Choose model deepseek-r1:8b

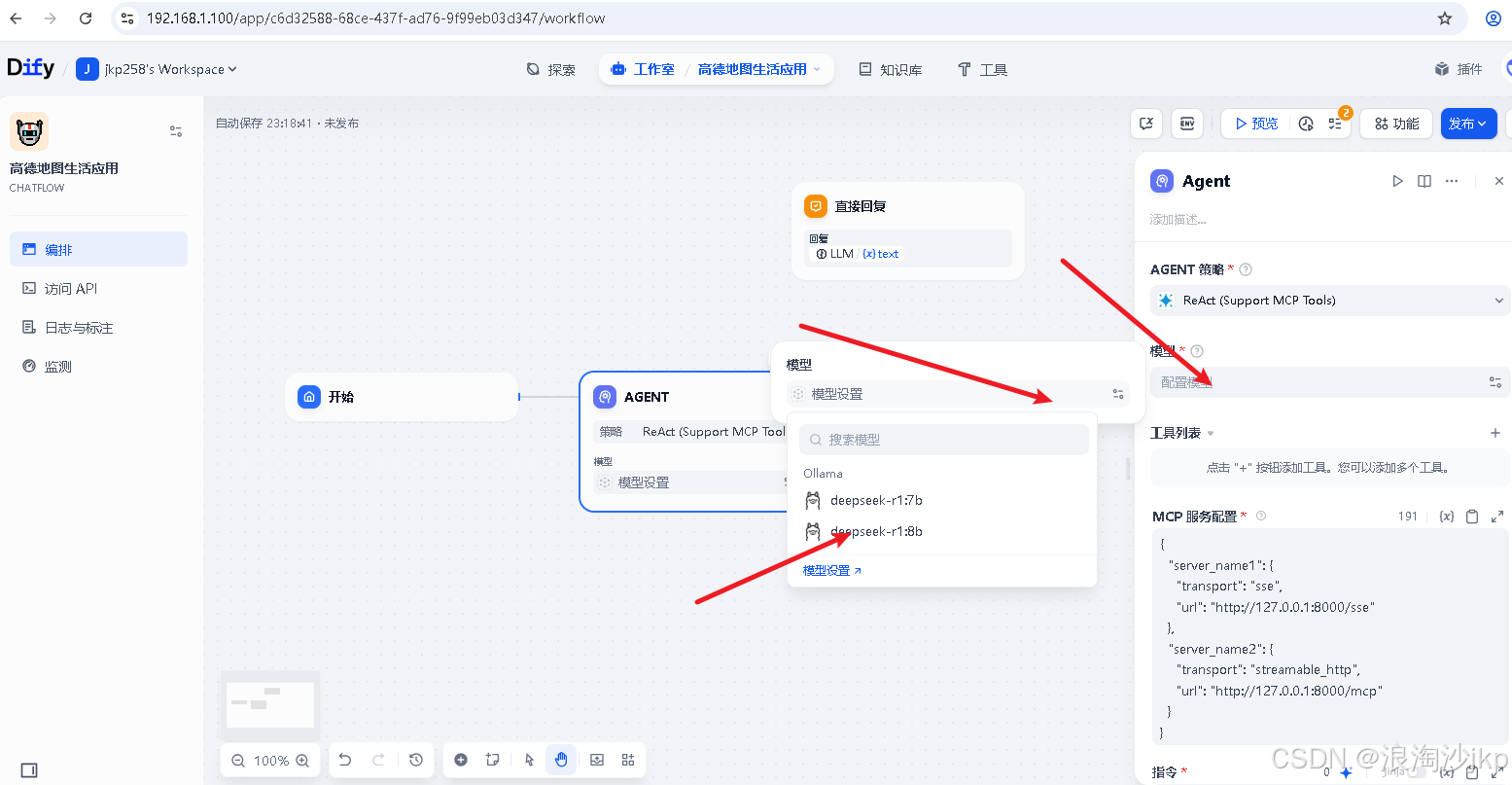[x=942, y=531]
